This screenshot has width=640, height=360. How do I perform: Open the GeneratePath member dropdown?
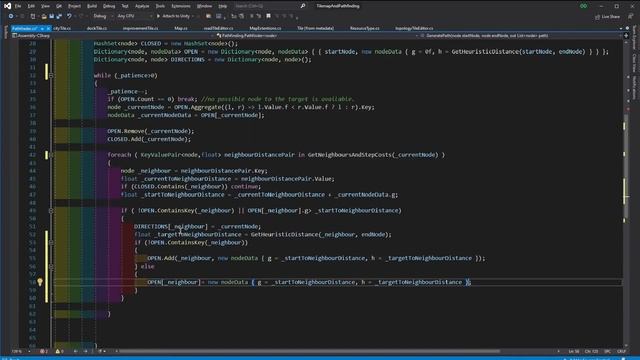pos(521,36)
